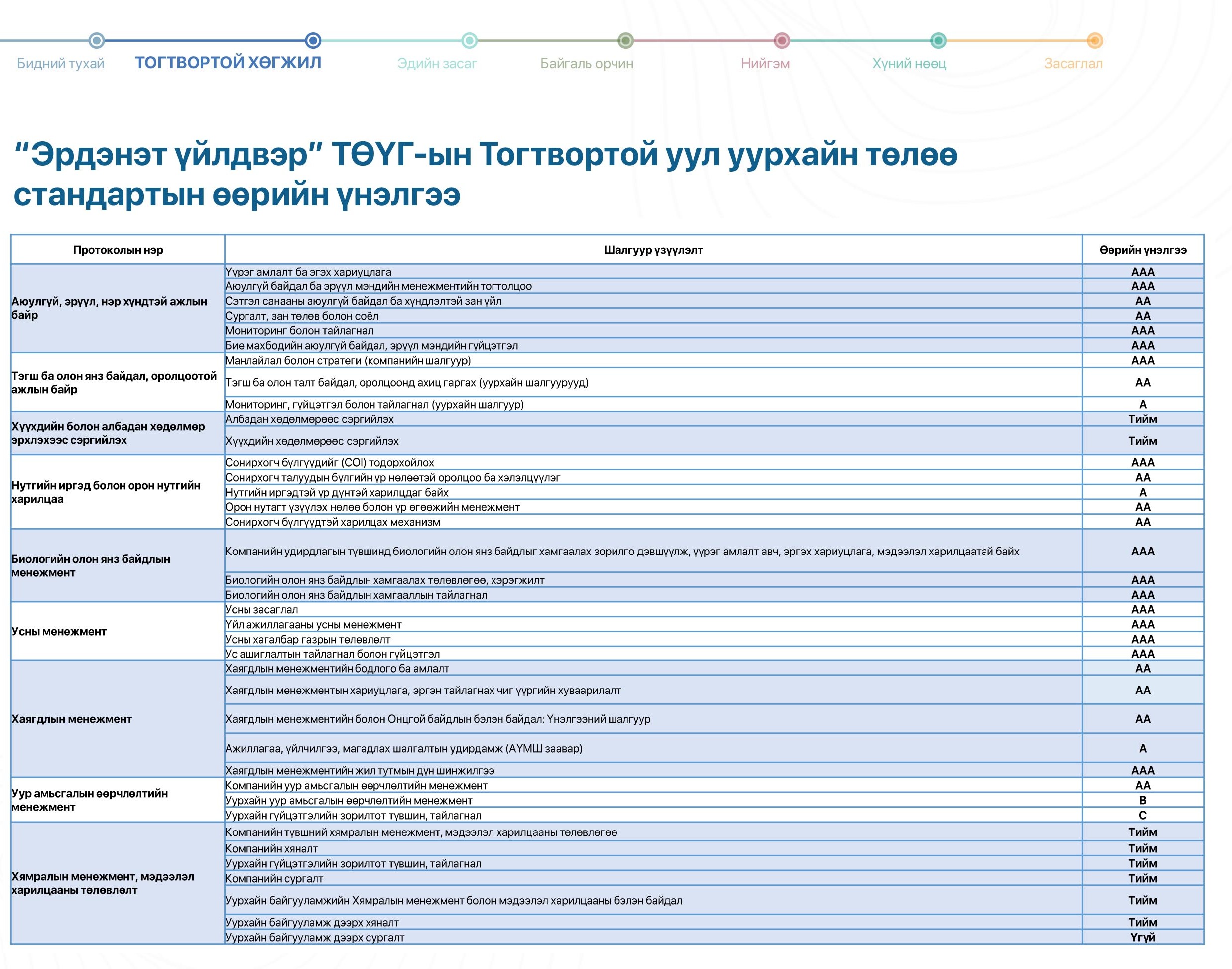Select the Засаглал section label
The image size is (1232, 969).
click(1073, 64)
